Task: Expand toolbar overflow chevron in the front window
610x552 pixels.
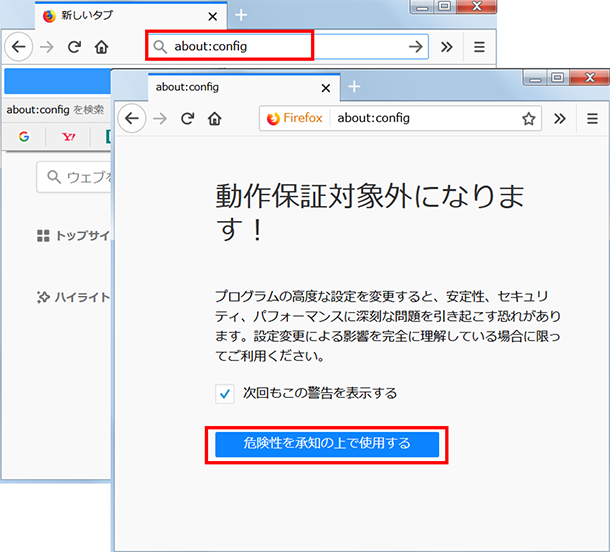Action: coord(560,119)
